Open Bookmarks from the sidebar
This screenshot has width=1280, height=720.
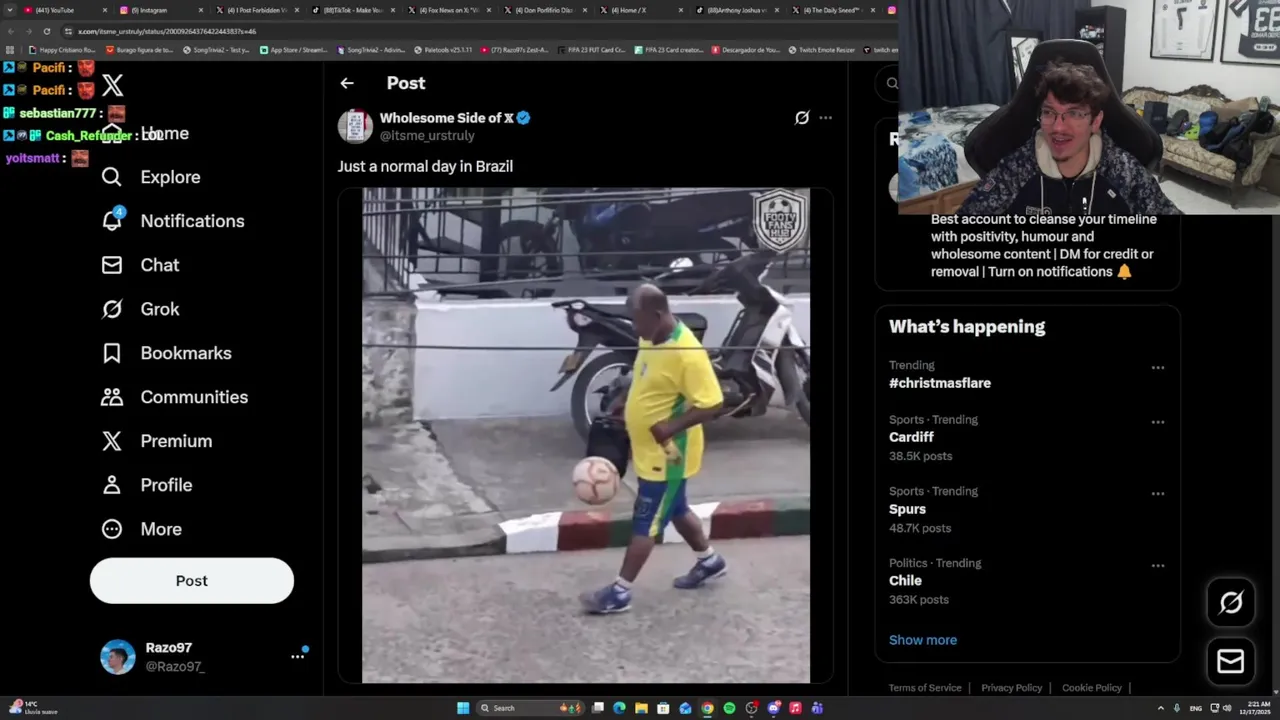pos(166,353)
